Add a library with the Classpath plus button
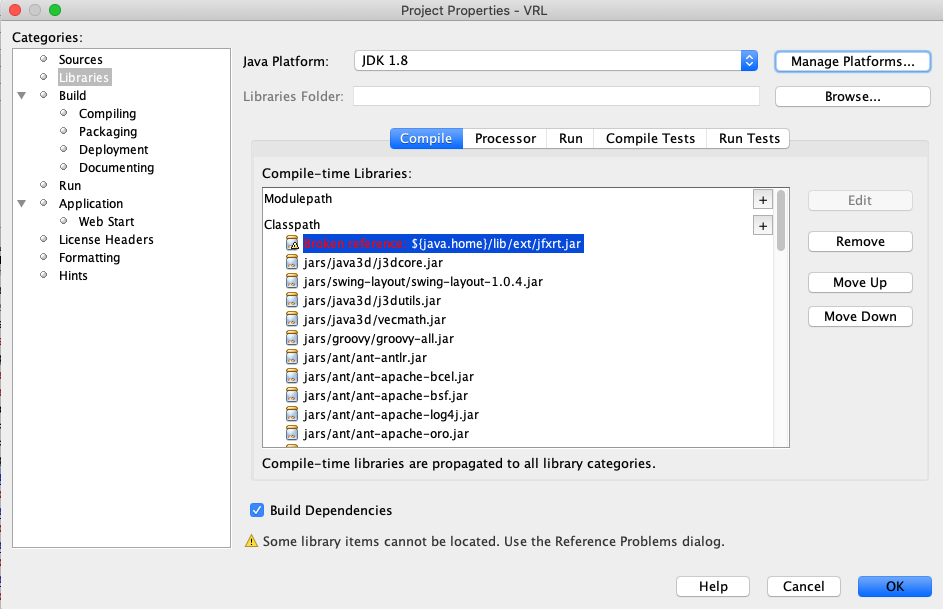Viewport: 943px width, 609px height. (763, 226)
